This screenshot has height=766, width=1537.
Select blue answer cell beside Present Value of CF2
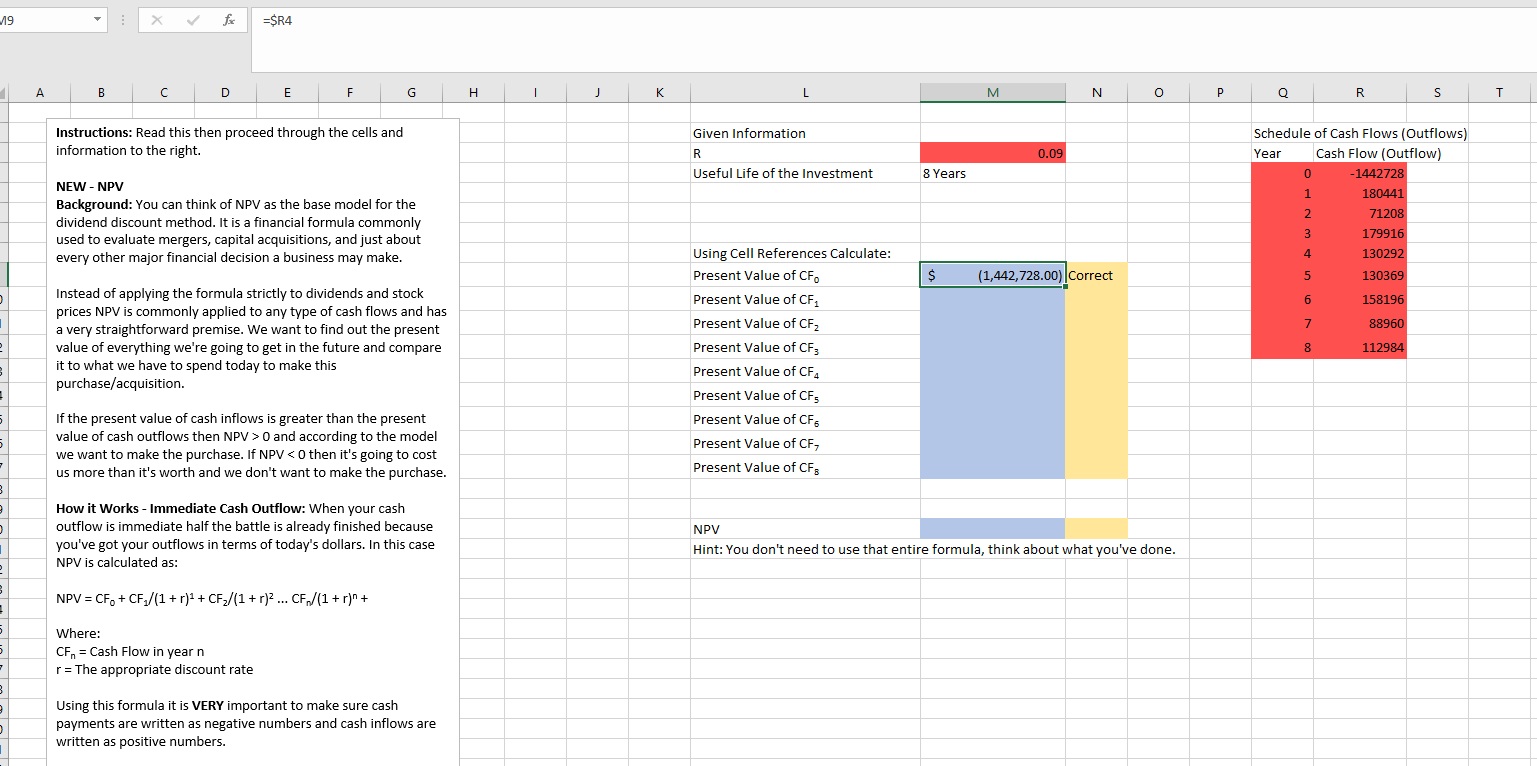coord(992,323)
